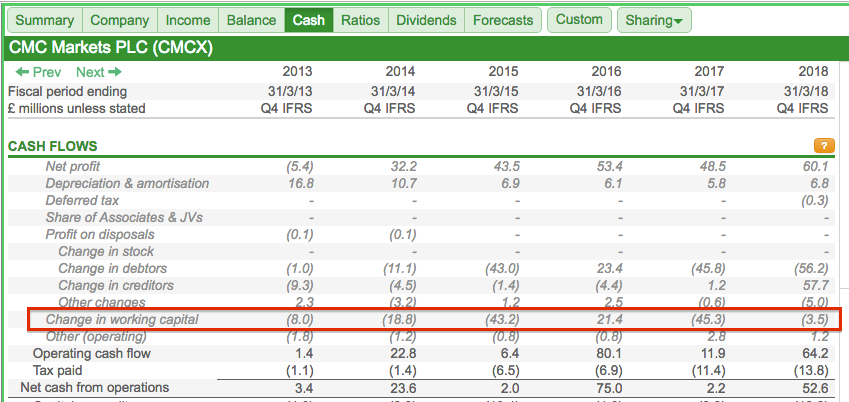
Task: Select the 2018 column header
Action: 813,72
